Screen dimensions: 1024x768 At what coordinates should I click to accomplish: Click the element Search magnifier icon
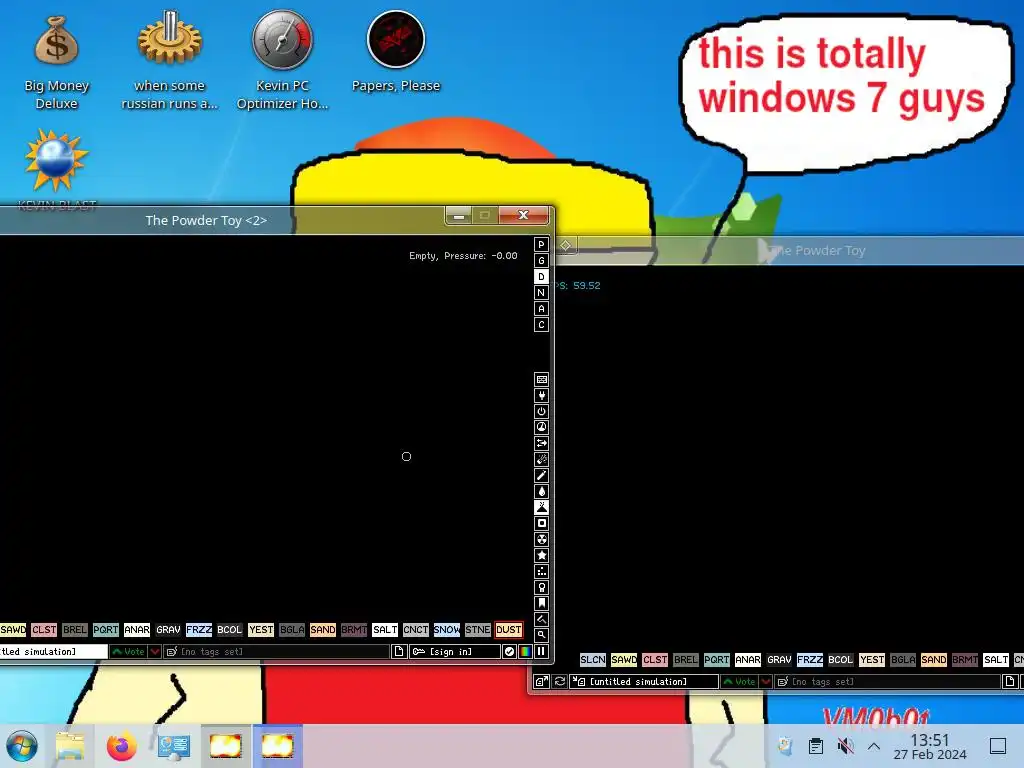(x=541, y=635)
